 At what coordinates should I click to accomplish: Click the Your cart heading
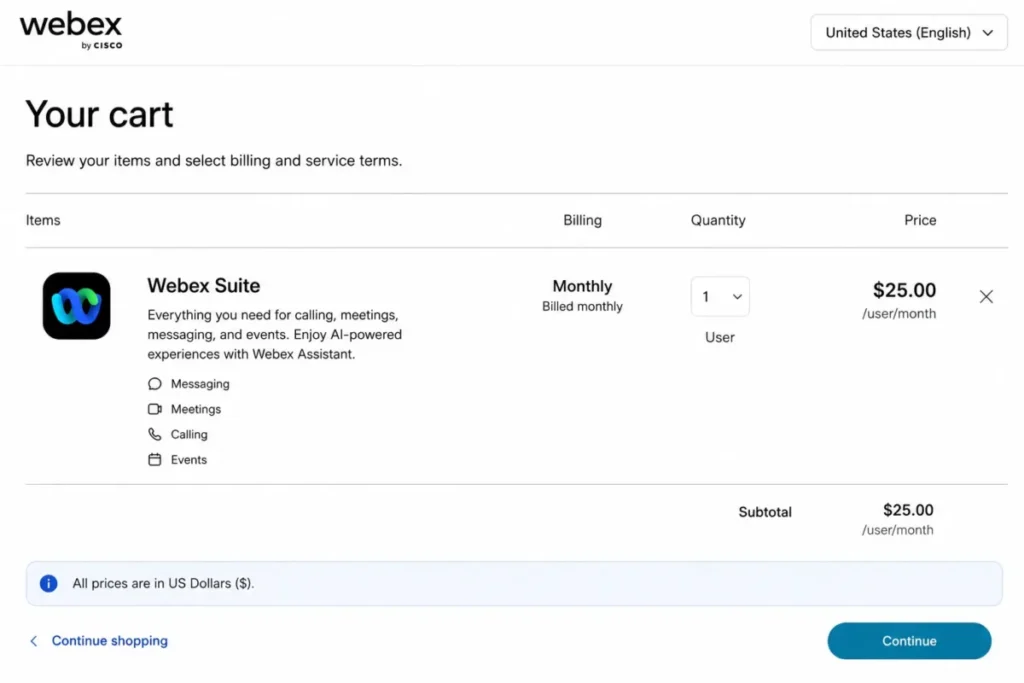(99, 114)
